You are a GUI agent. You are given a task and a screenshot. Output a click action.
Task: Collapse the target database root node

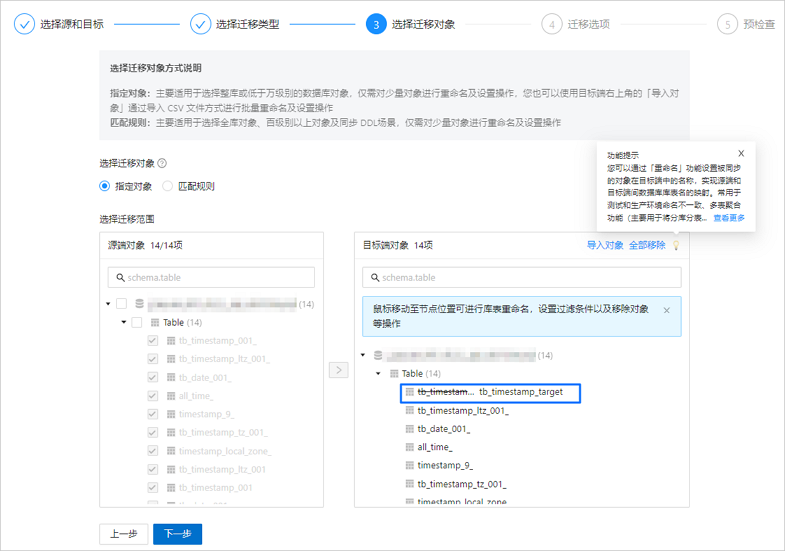(x=363, y=355)
